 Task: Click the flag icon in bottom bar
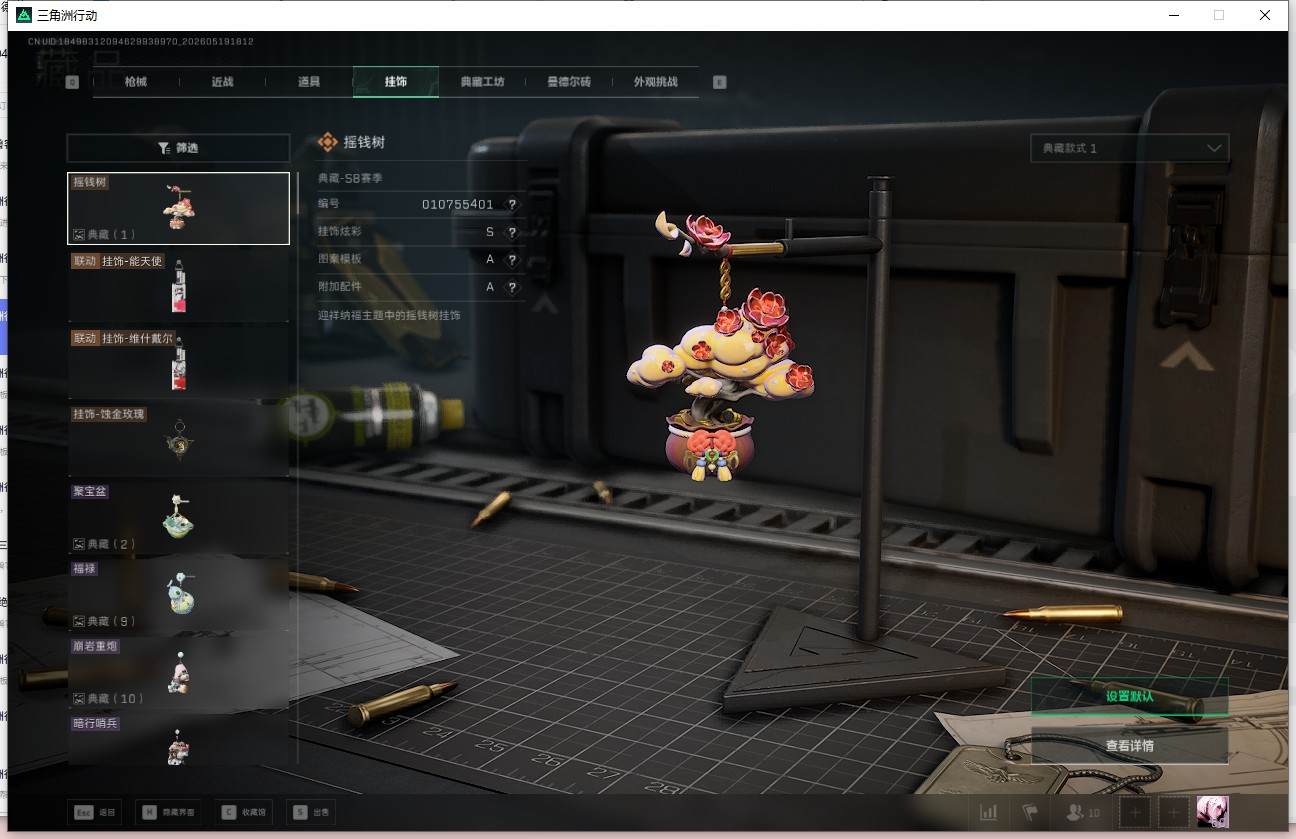click(x=1029, y=813)
